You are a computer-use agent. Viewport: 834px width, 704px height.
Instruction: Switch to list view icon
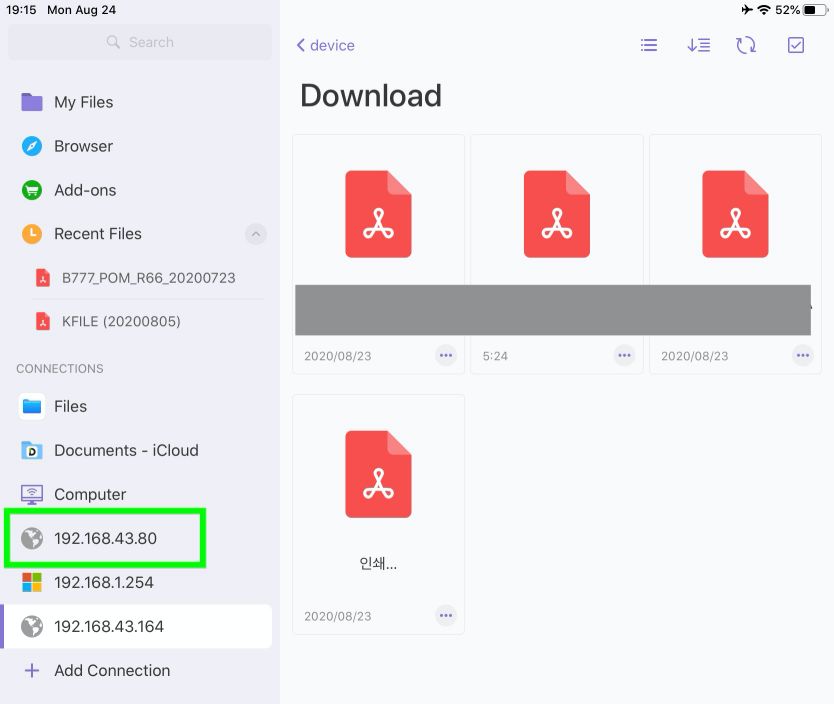[649, 45]
